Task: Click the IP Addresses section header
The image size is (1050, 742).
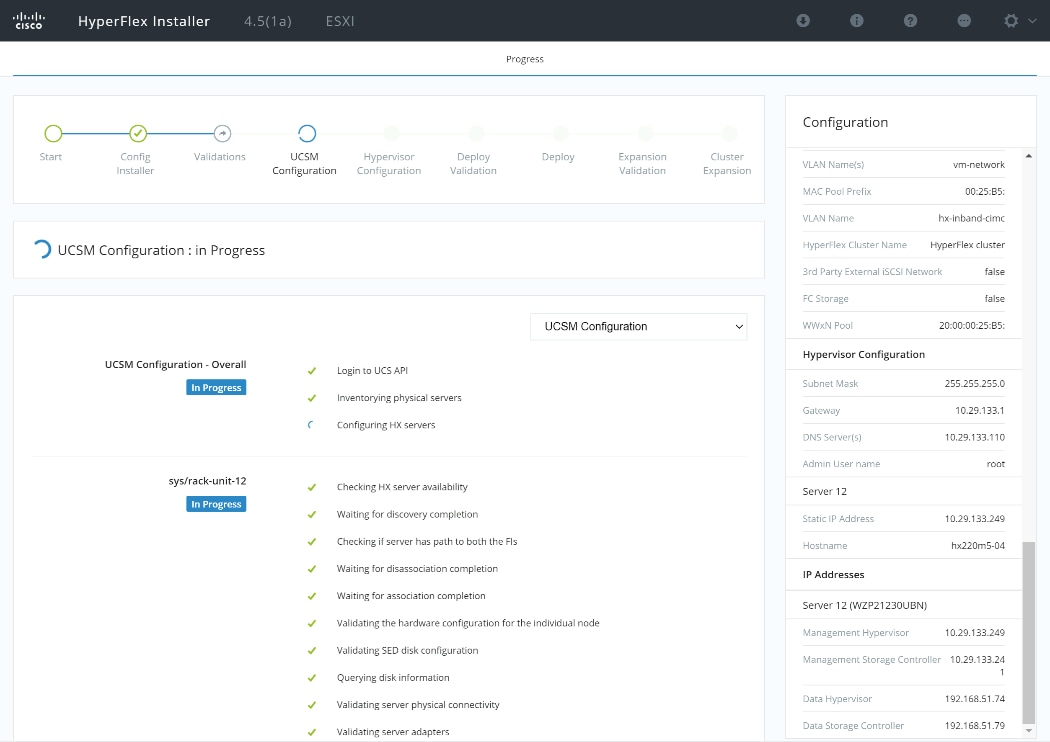Action: (x=833, y=575)
